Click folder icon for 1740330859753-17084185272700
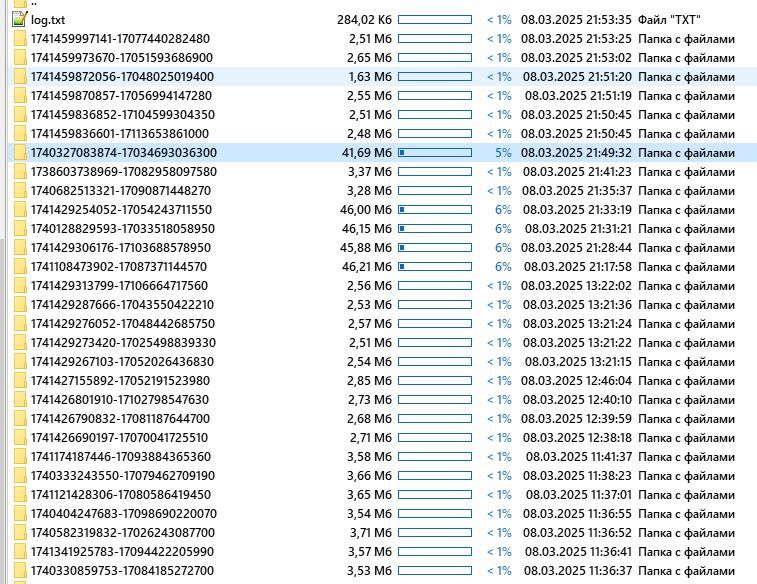Image resolution: width=757 pixels, height=584 pixels. (x=19, y=570)
